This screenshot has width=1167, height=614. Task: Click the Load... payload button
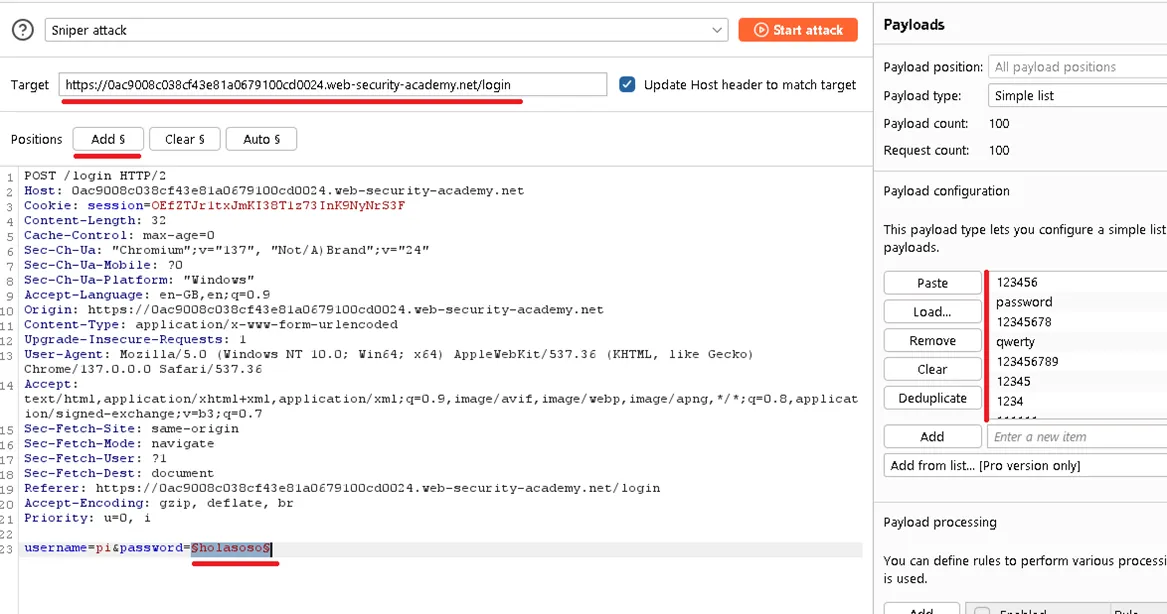tap(932, 312)
